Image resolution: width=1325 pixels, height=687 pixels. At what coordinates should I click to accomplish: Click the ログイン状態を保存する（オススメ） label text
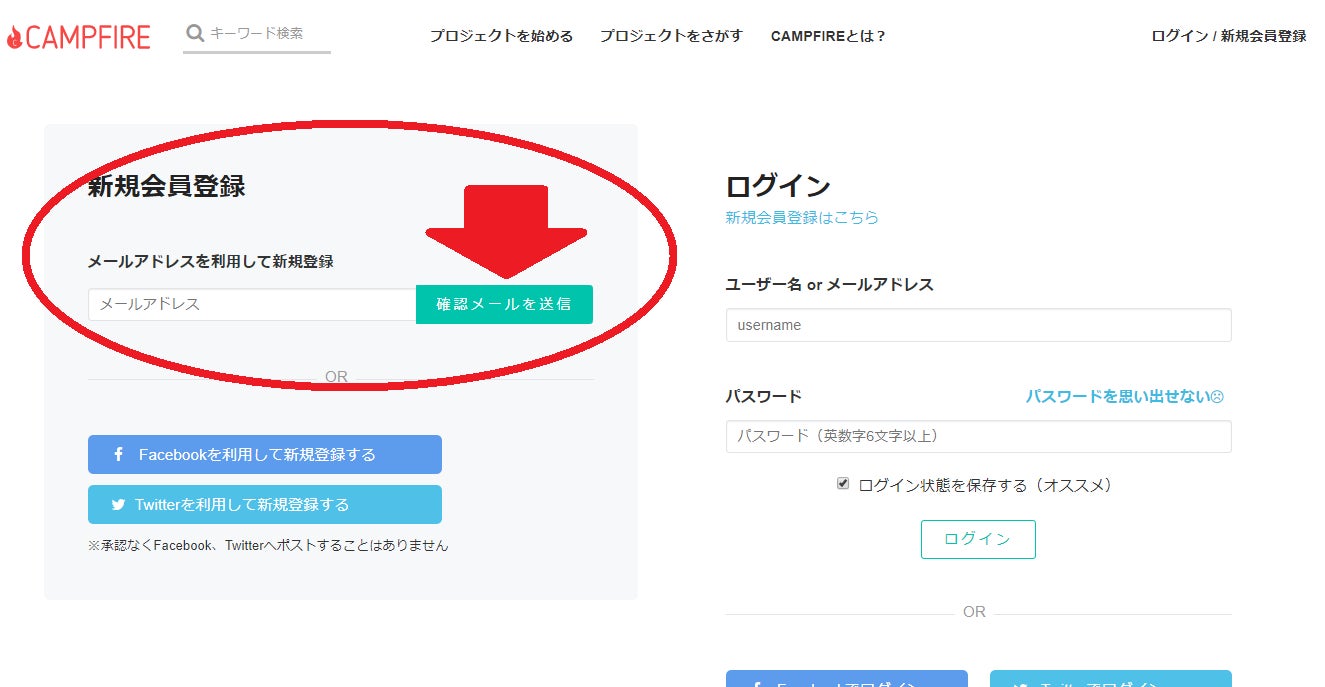(x=985, y=485)
